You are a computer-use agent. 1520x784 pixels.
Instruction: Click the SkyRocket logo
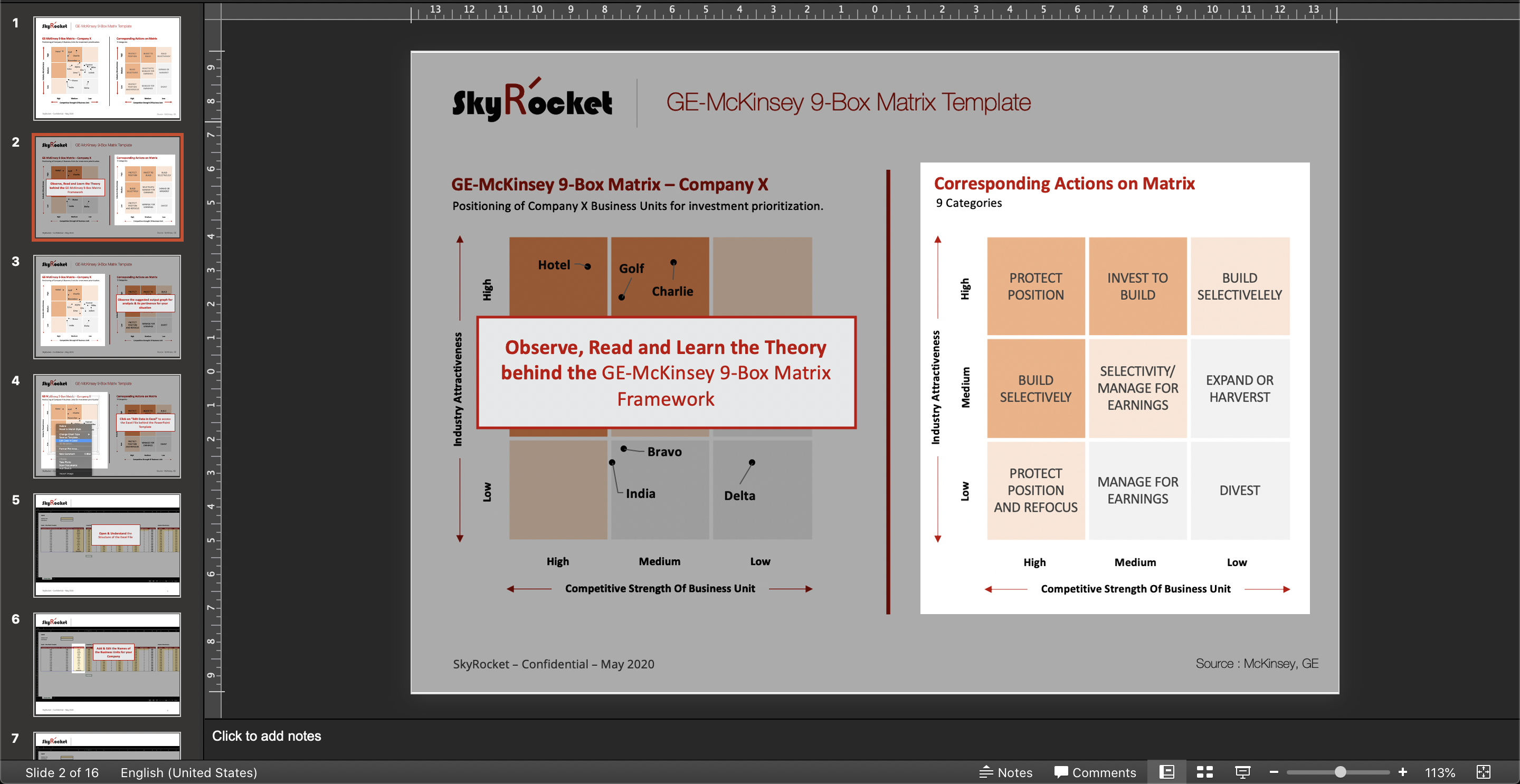(532, 100)
